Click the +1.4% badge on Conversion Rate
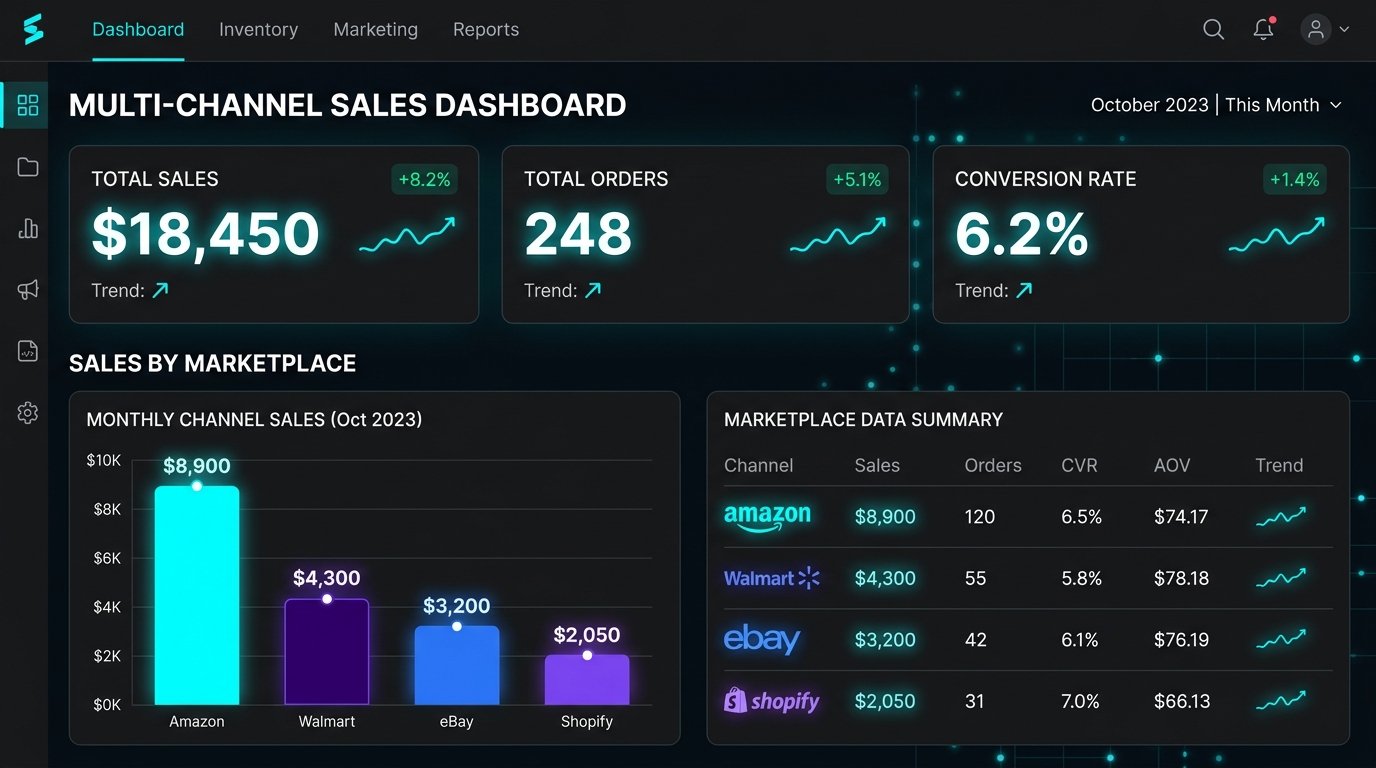 [x=1295, y=180]
